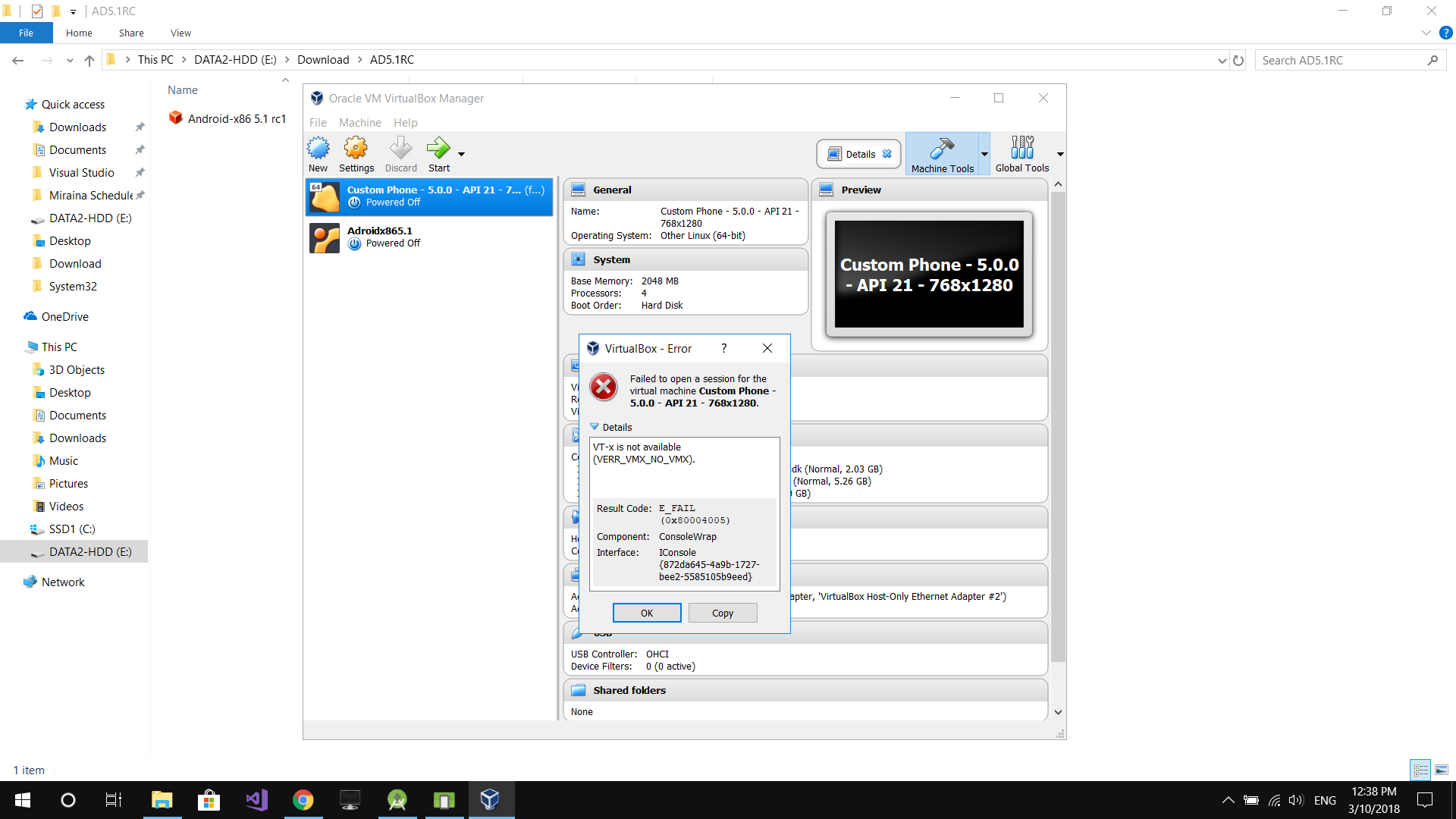This screenshot has height=819, width=1456.
Task: Click the General section header
Action: click(686, 190)
